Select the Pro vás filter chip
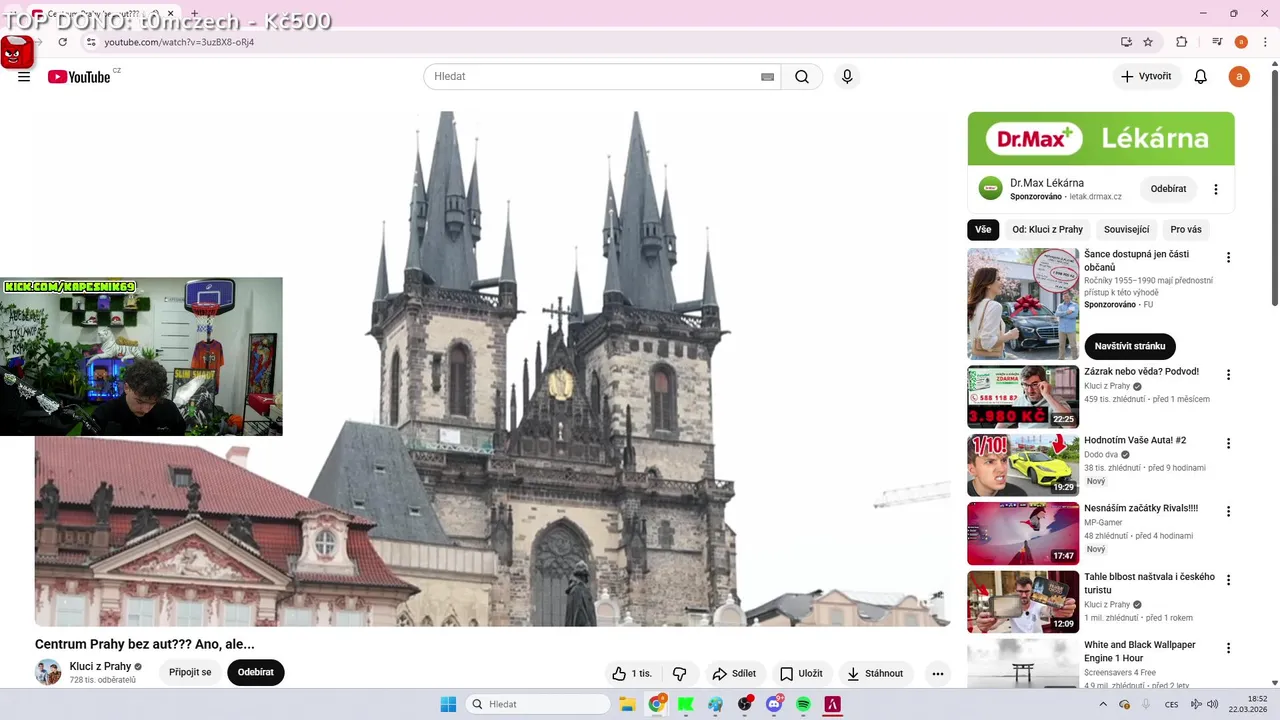The image size is (1280, 720). click(x=1186, y=230)
